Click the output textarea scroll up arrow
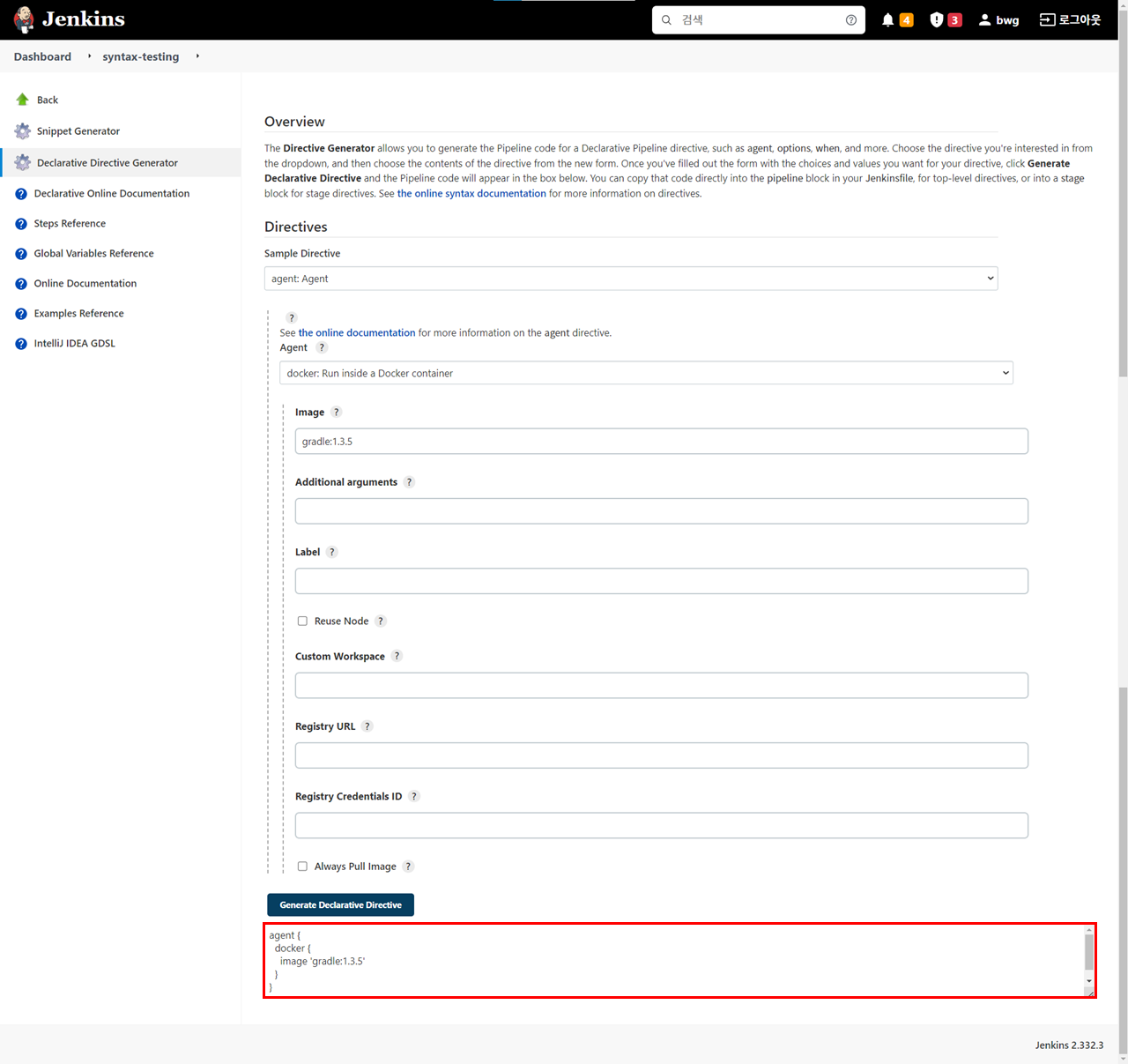The image size is (1128, 1064). click(1089, 930)
